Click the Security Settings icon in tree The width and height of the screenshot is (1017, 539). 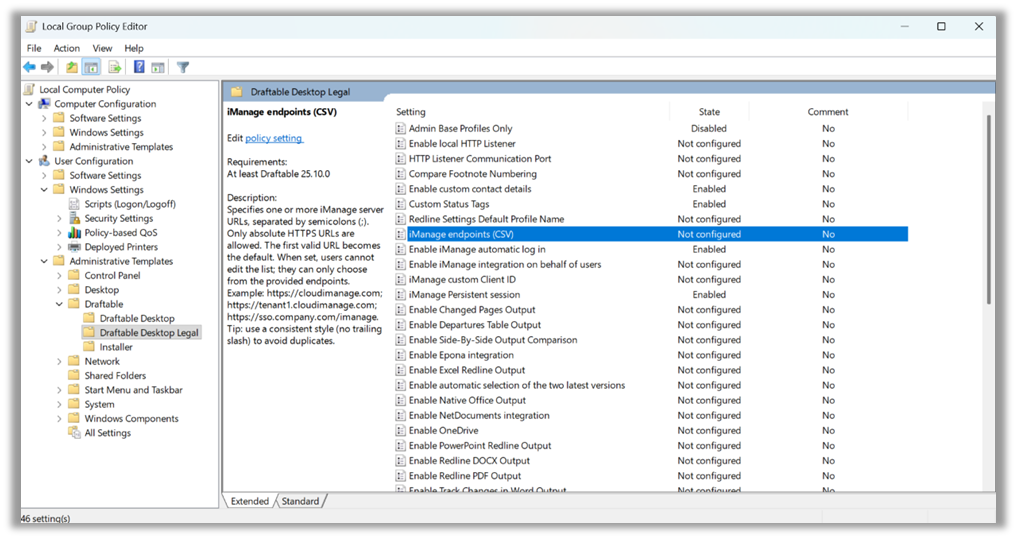(74, 218)
